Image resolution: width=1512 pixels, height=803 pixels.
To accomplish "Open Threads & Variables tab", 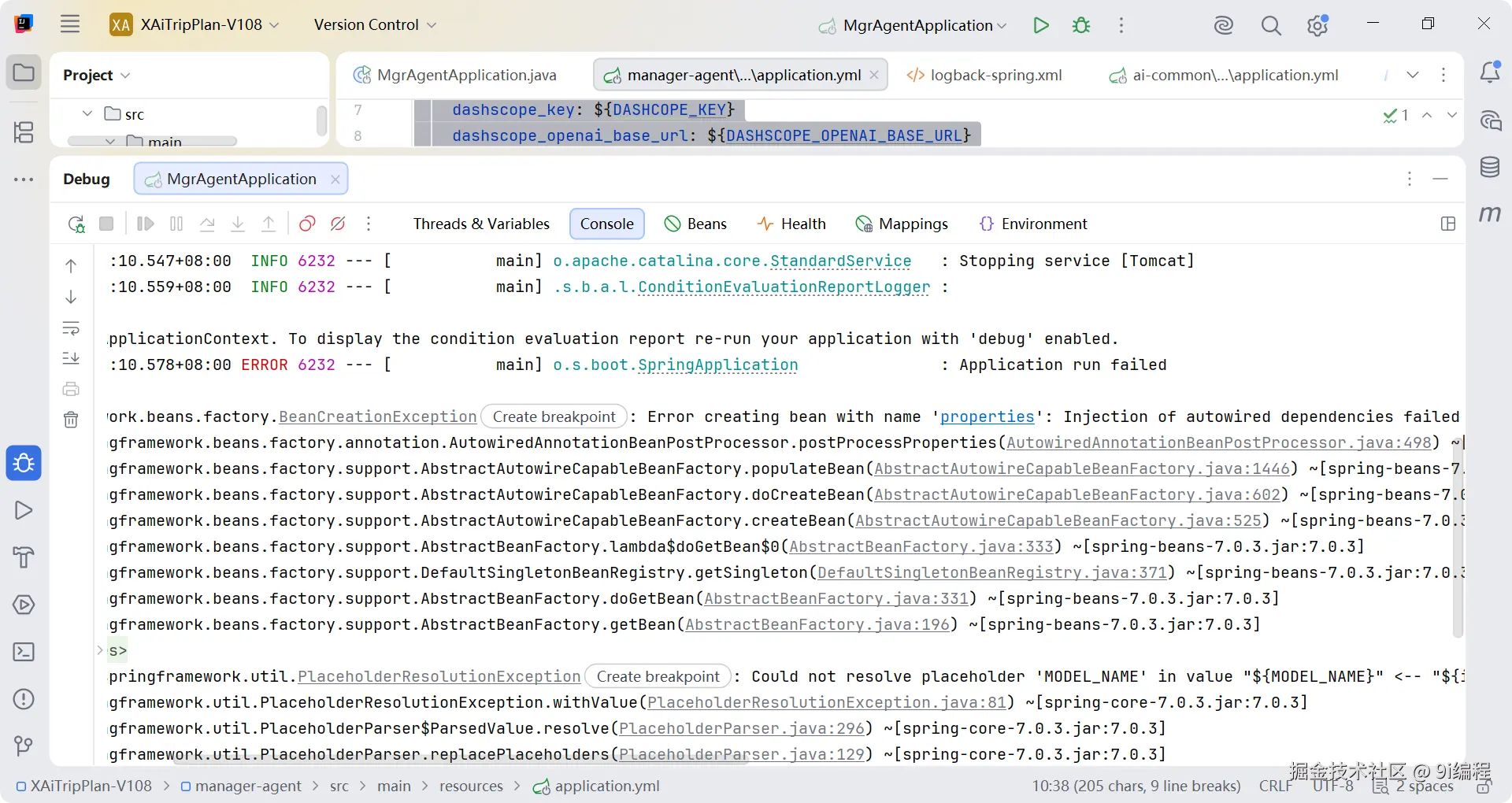I will point(481,224).
